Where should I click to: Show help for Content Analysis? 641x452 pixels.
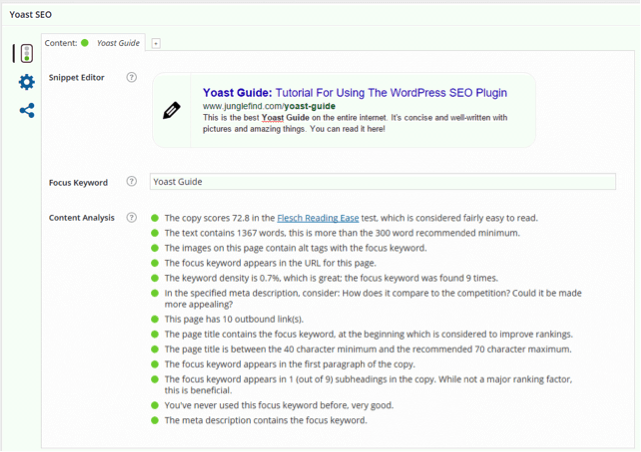tap(131, 218)
